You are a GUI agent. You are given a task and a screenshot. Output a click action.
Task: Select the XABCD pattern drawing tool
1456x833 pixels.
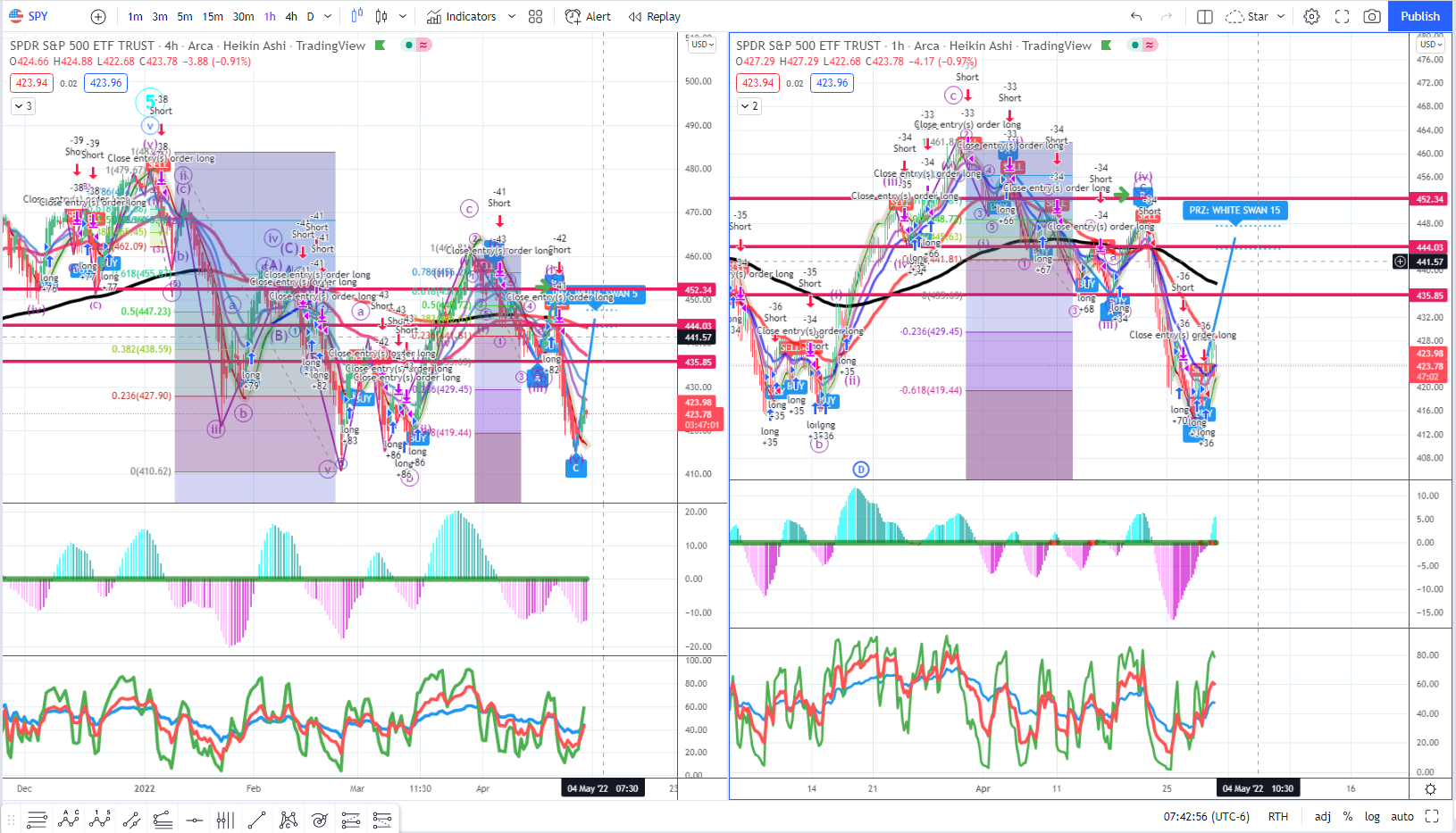click(69, 820)
